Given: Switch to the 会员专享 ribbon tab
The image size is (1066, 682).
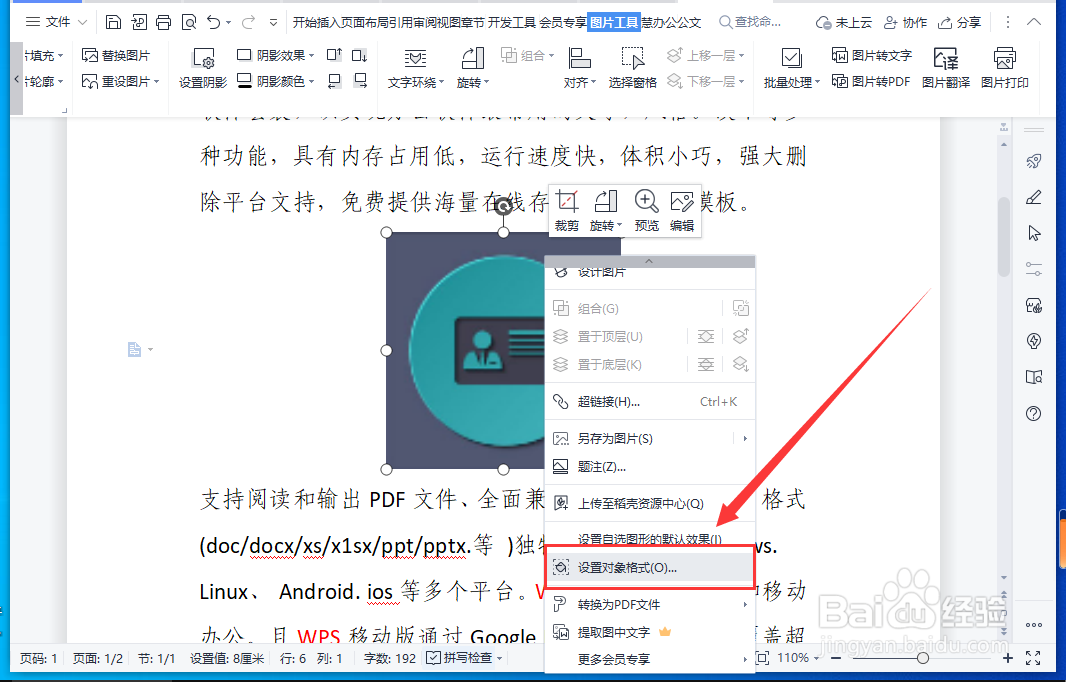Looking at the screenshot, I should (x=562, y=22).
